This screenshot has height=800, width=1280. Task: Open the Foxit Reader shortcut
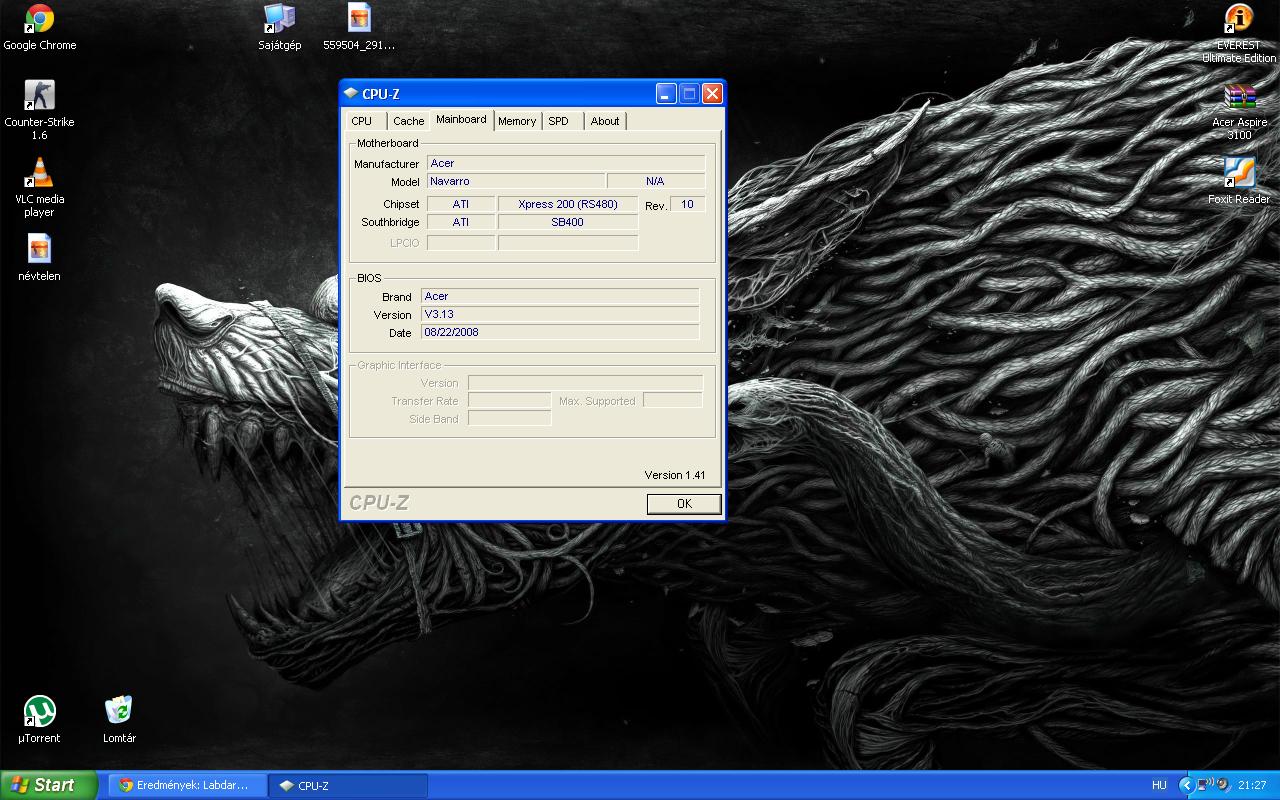[1239, 180]
